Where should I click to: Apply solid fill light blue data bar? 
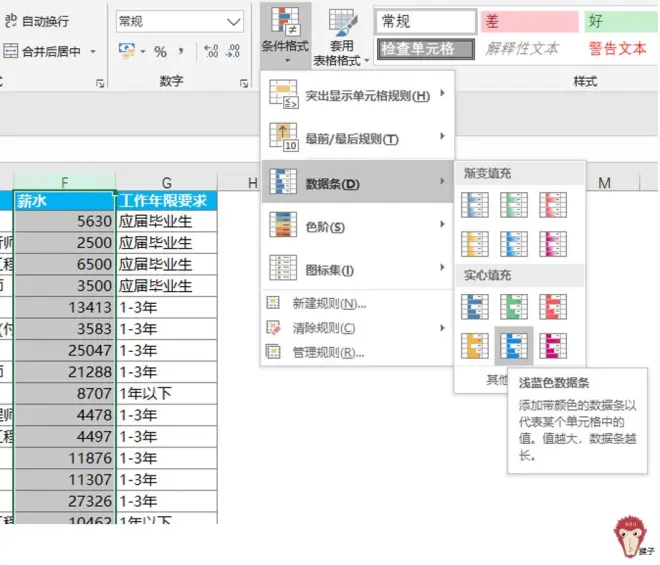pyautogui.click(x=514, y=346)
